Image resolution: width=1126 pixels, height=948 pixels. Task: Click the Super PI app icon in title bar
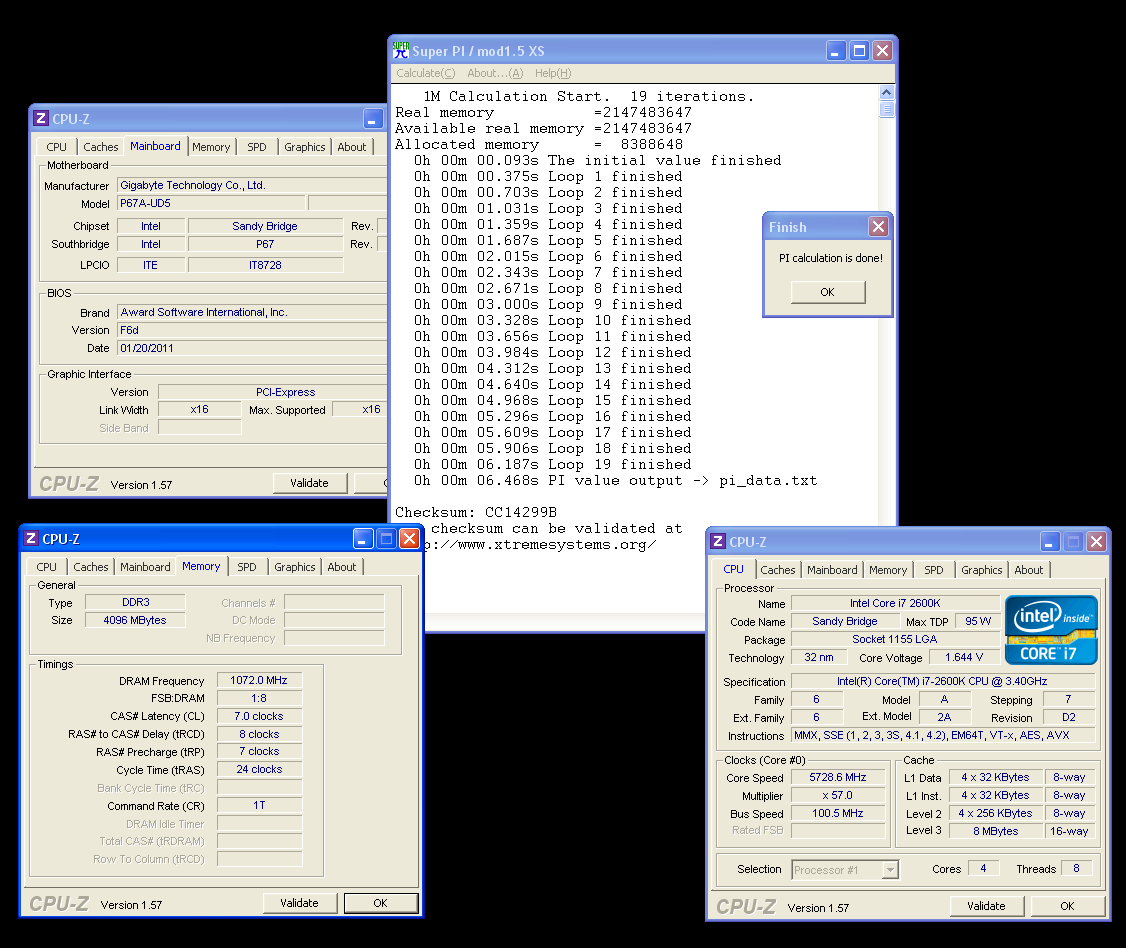click(x=401, y=50)
